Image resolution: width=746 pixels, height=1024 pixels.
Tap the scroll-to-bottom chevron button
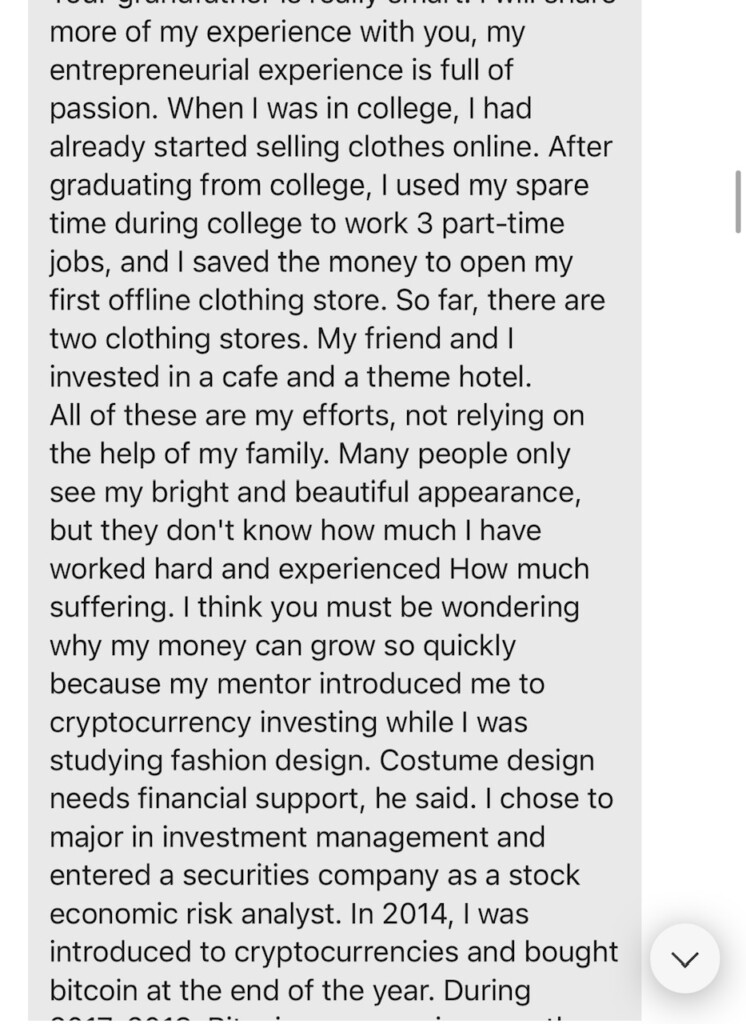click(x=685, y=959)
